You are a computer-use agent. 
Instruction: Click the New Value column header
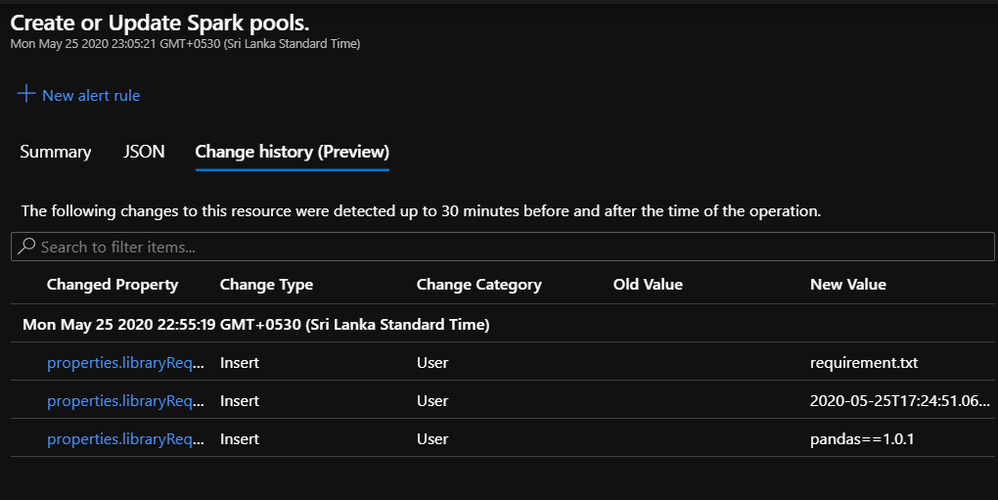(848, 284)
